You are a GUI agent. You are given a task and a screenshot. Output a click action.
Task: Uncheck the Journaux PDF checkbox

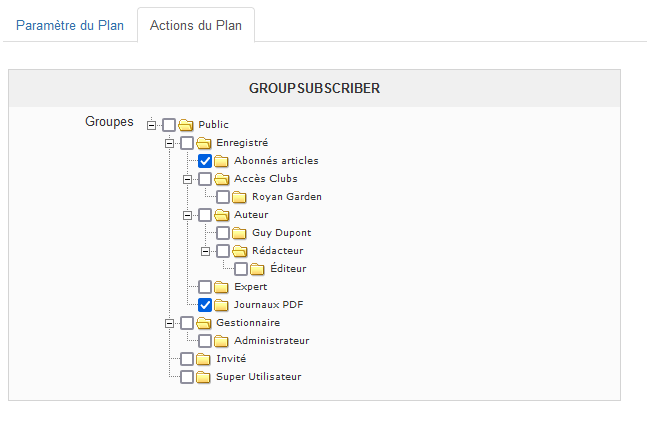pos(205,305)
